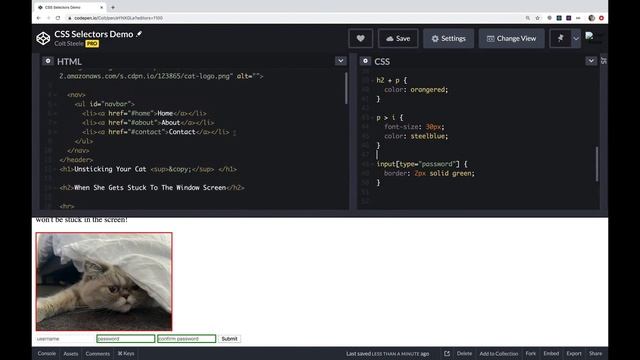
Task: Expand HTML panel dropdown chevron
Action: pos(340,61)
